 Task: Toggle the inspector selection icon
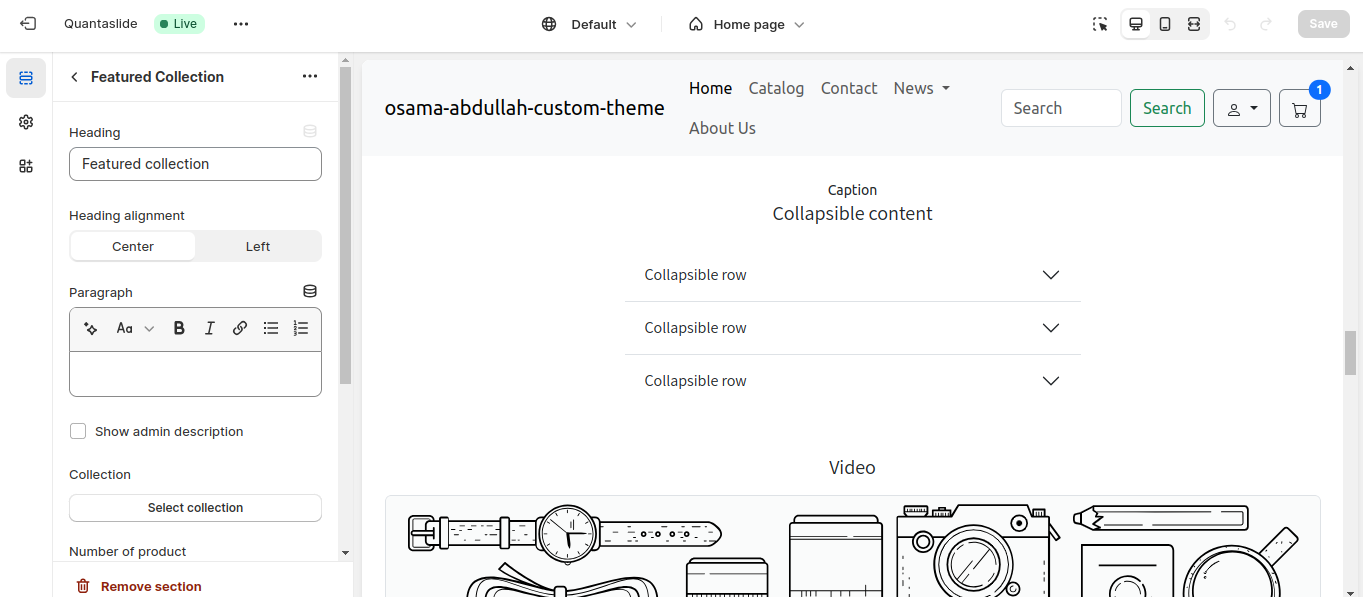click(1100, 24)
